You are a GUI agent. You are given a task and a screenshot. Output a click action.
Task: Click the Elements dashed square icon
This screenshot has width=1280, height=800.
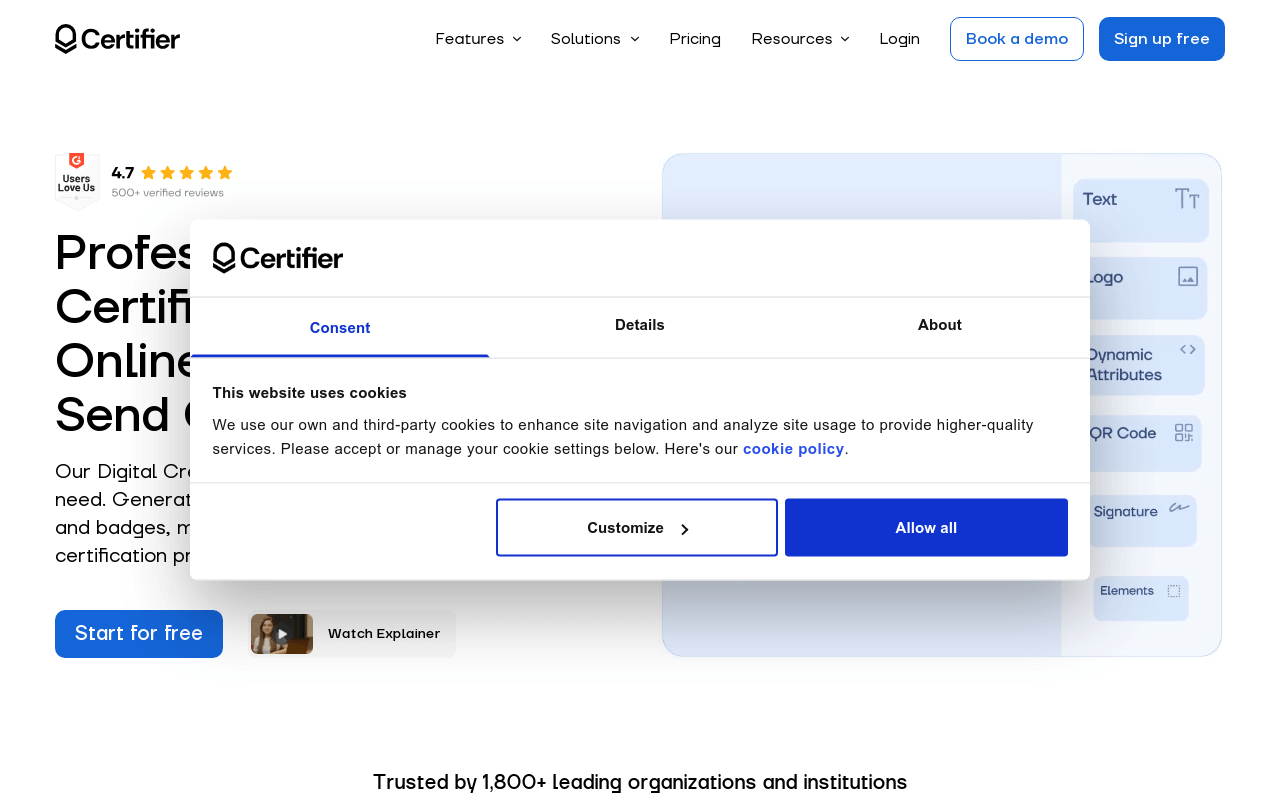point(1174,591)
